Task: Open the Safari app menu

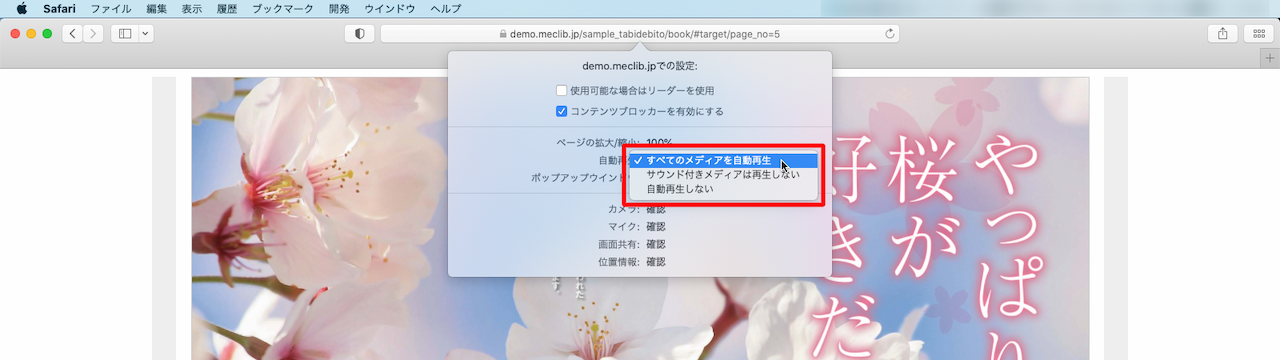Action: [59, 8]
